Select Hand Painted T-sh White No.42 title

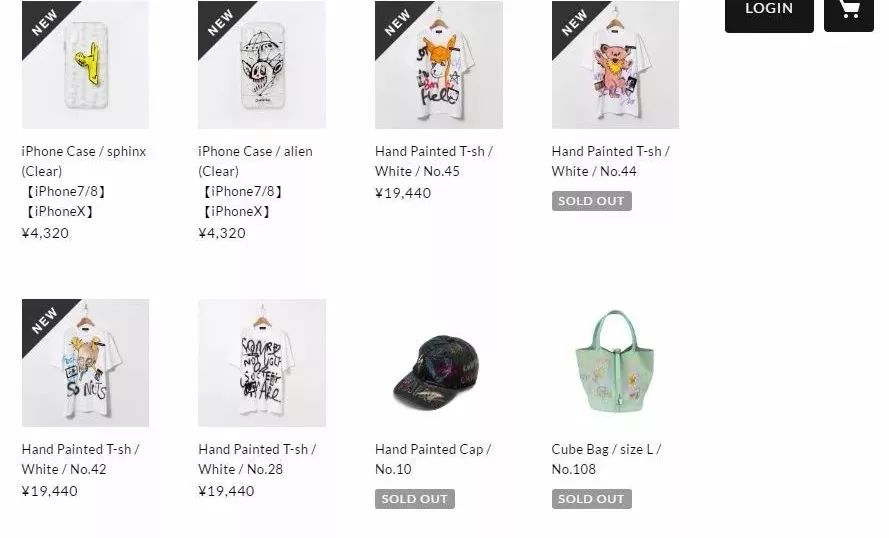tap(81, 459)
